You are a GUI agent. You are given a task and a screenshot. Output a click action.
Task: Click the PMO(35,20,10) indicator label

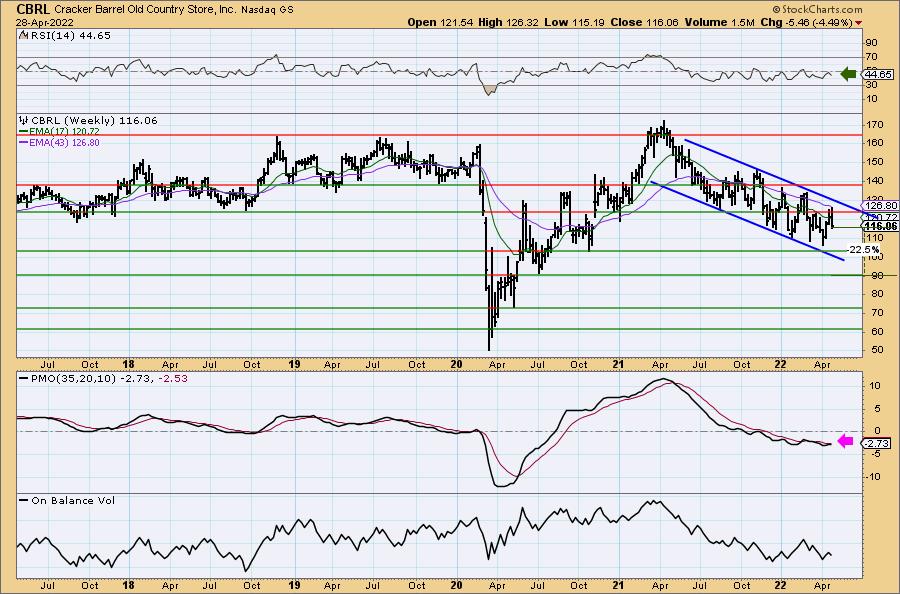tap(73, 379)
